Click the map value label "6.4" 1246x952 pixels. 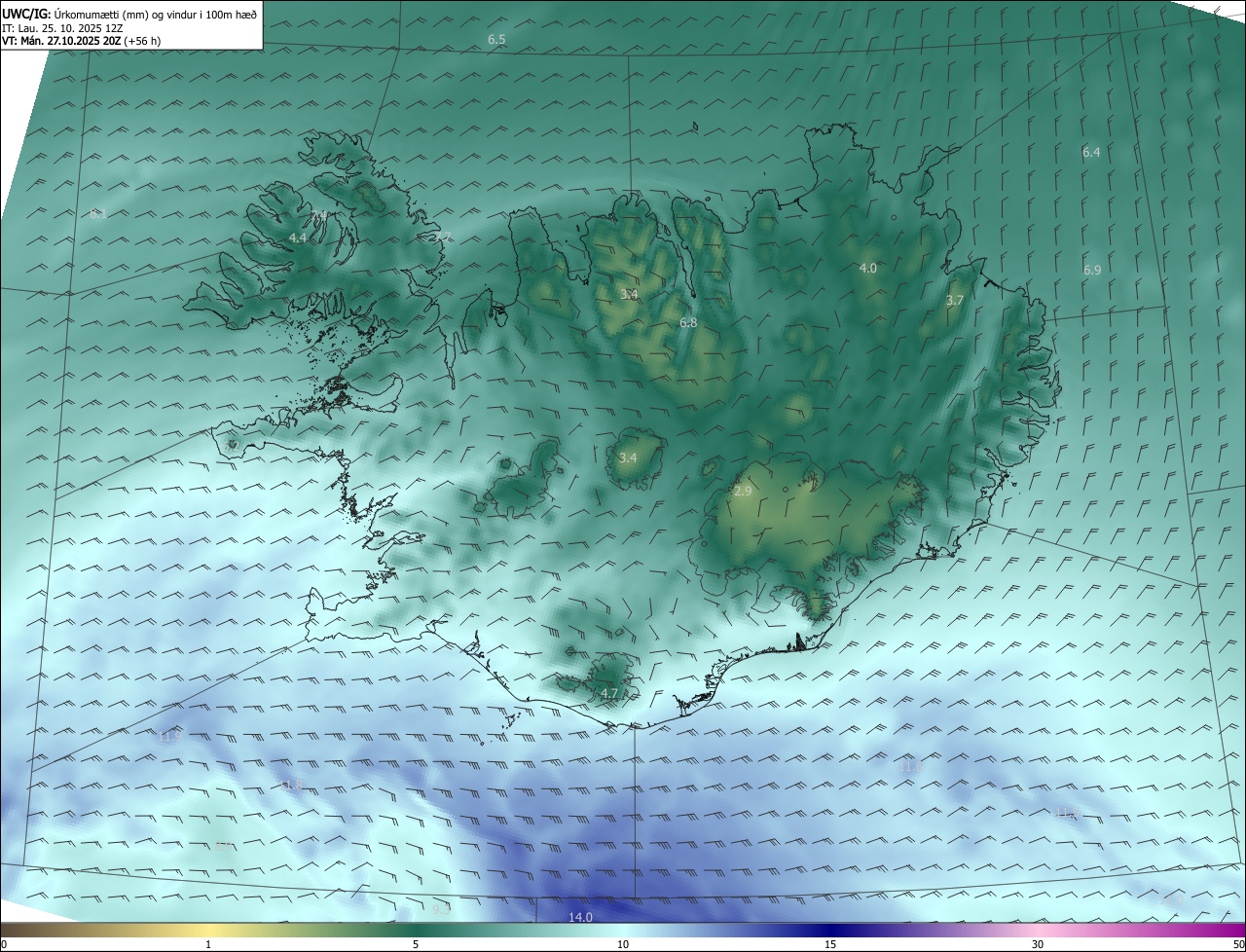[x=1091, y=152]
